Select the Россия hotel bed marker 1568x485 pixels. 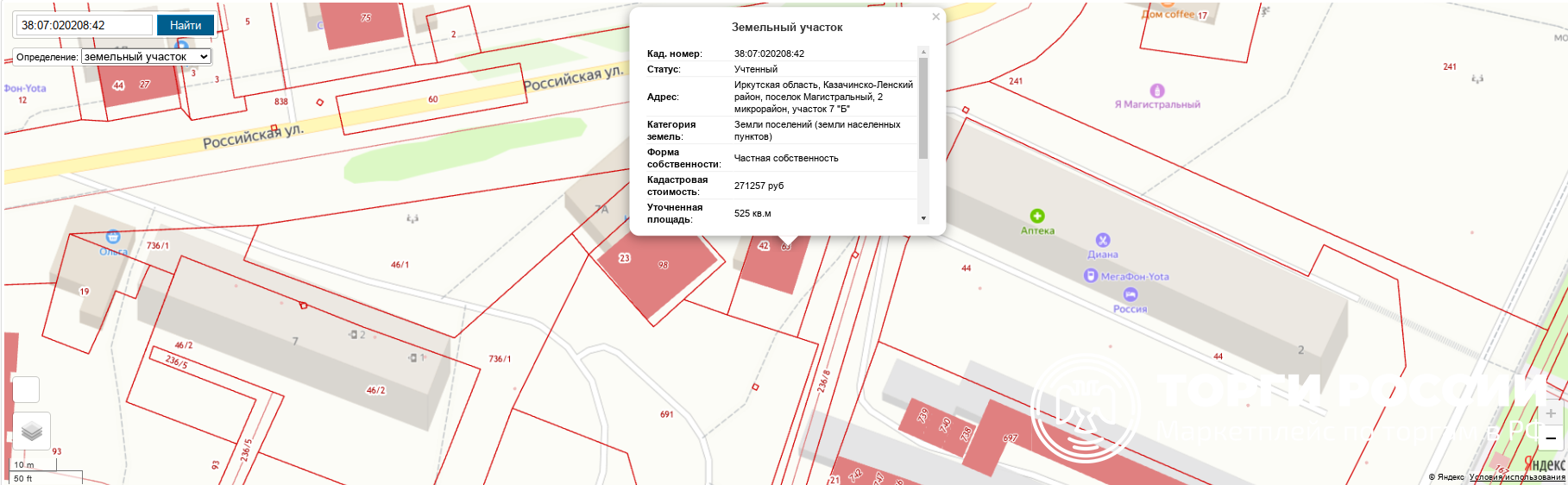[1130, 295]
